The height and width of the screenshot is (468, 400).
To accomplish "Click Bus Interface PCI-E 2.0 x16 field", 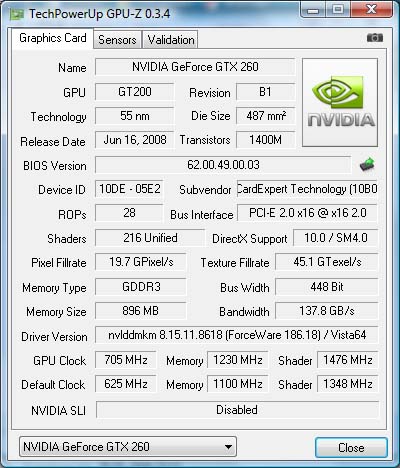I will [307, 213].
